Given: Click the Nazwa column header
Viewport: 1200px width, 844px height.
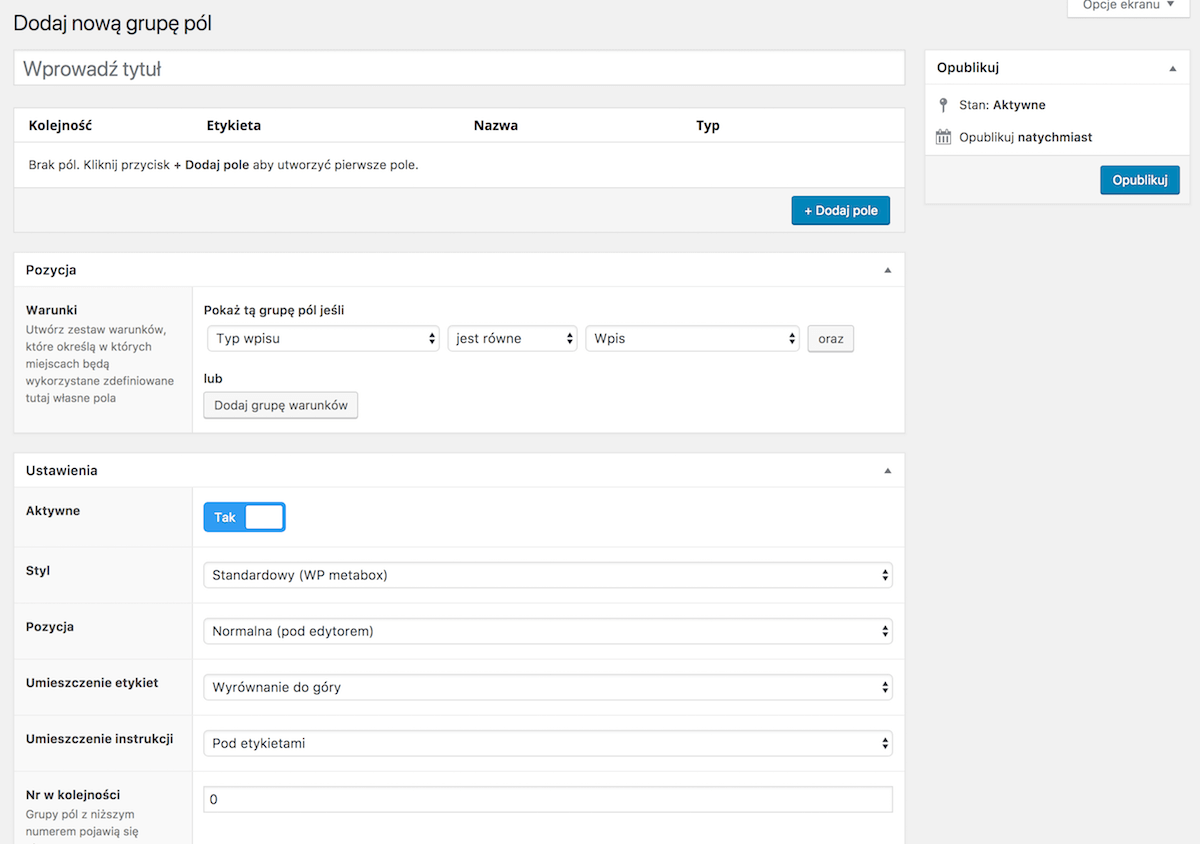Looking at the screenshot, I should tap(496, 125).
